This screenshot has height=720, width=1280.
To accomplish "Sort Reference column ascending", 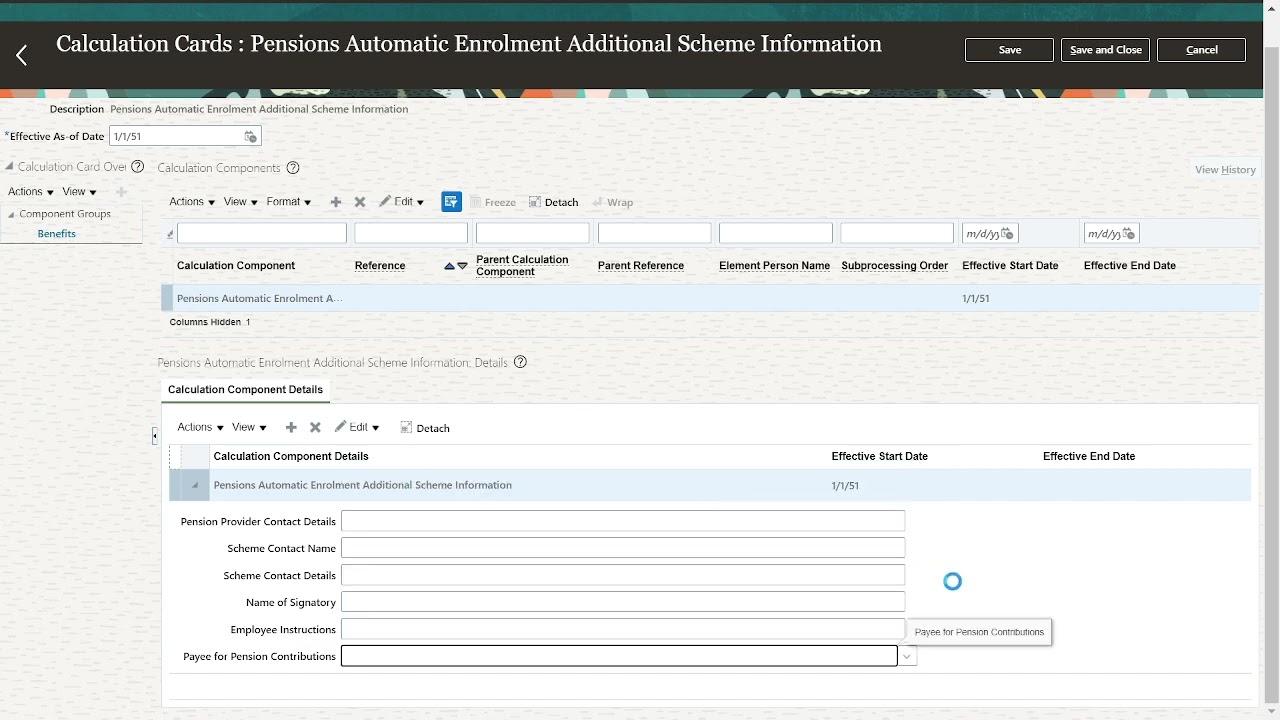I will pos(450,266).
